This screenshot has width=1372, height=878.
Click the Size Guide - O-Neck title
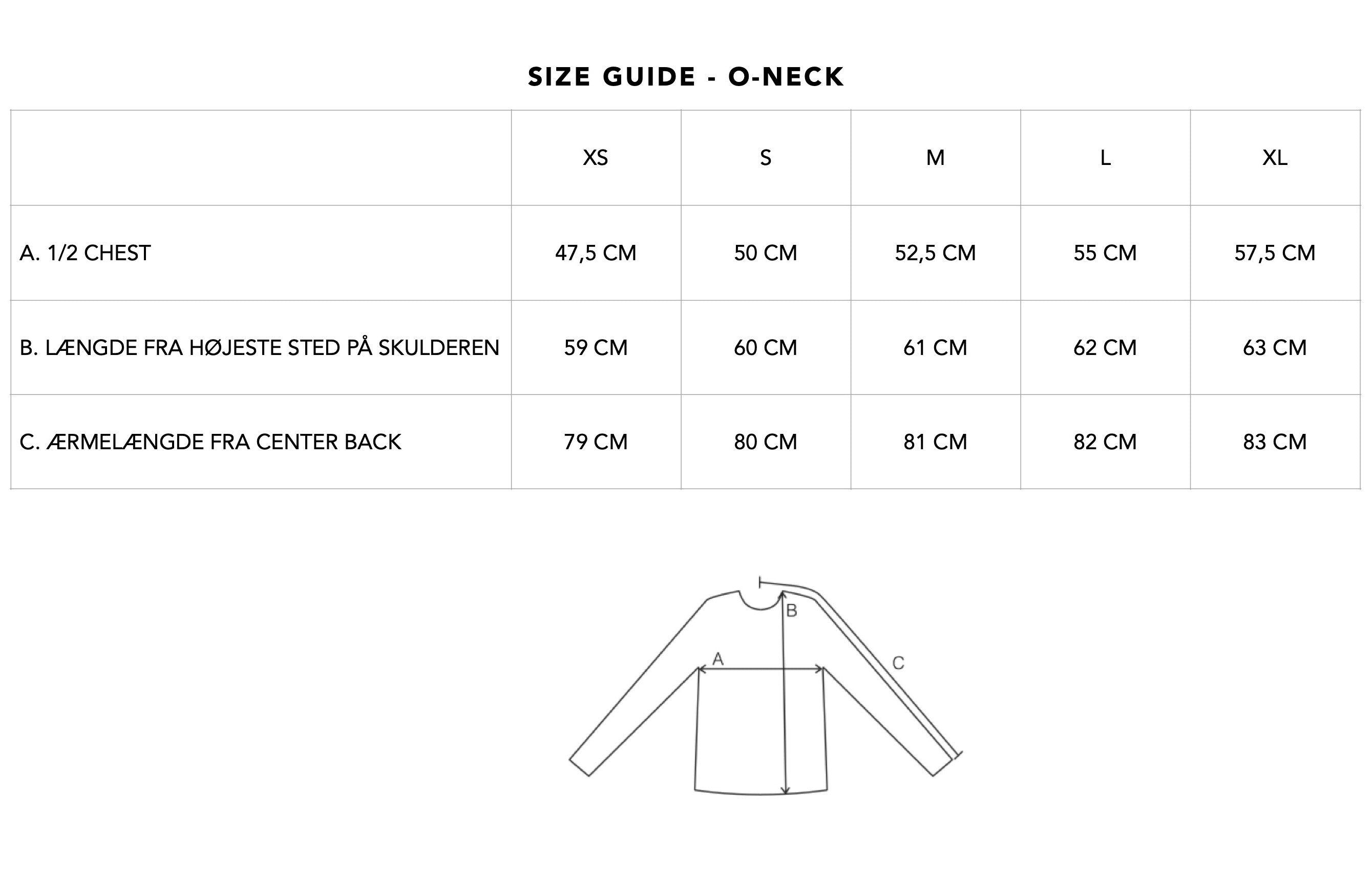pos(686,77)
